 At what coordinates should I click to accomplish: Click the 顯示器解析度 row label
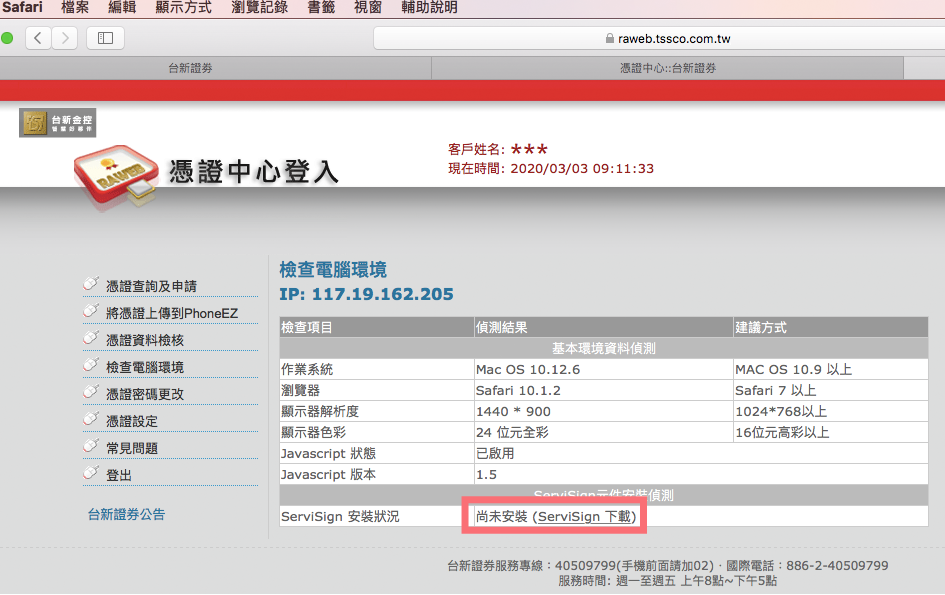point(320,412)
